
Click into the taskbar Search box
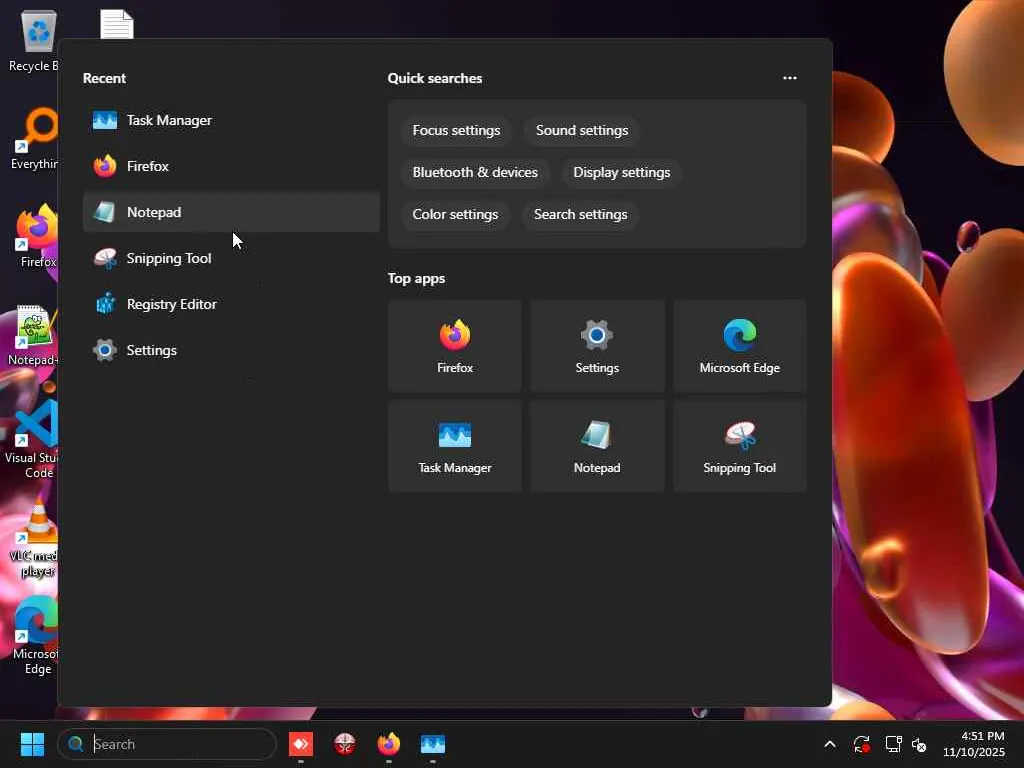coord(167,744)
